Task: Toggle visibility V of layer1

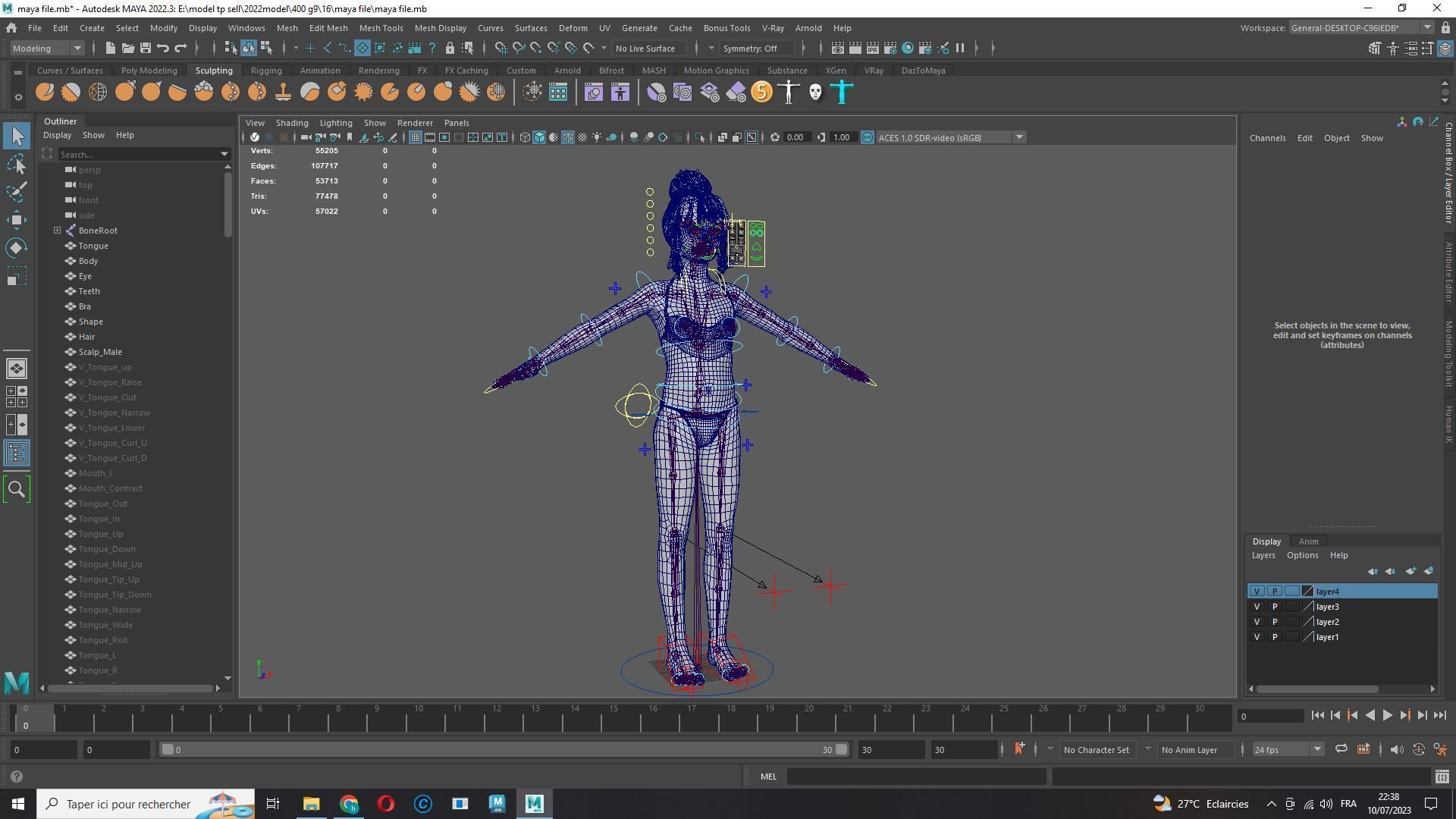Action: (1257, 637)
